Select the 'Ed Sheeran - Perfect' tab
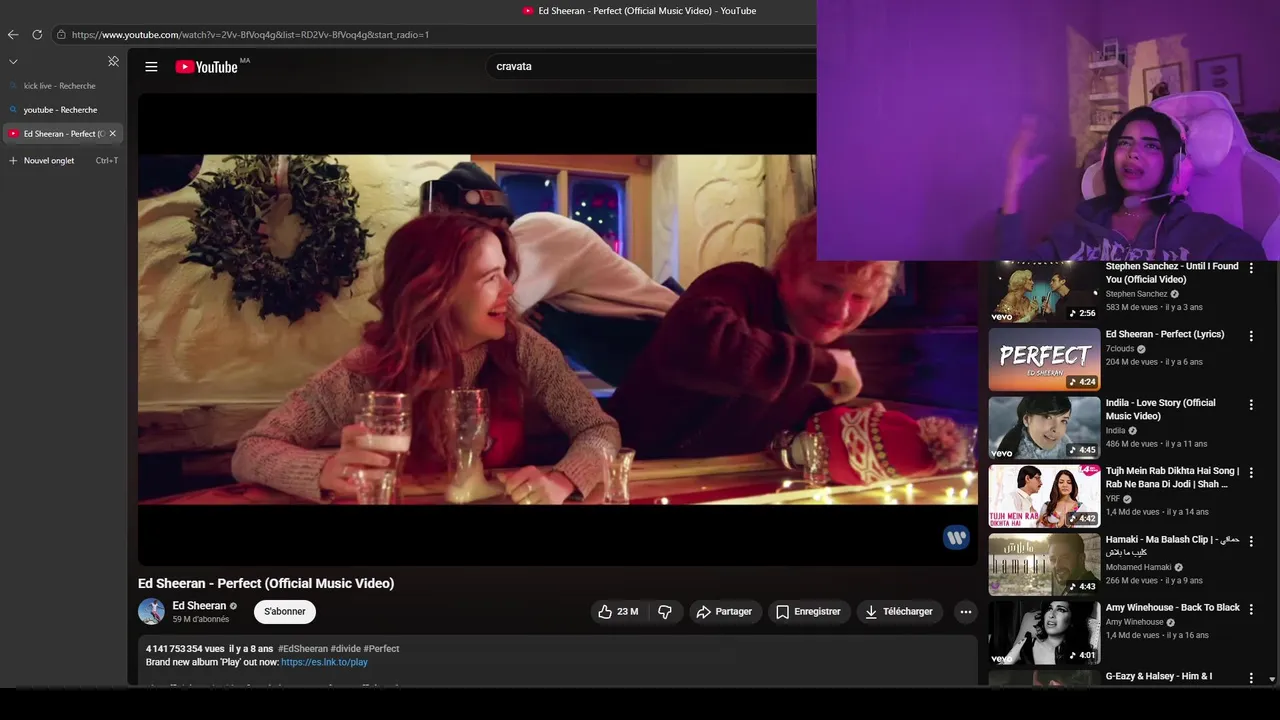This screenshot has width=1280, height=720. 63,133
